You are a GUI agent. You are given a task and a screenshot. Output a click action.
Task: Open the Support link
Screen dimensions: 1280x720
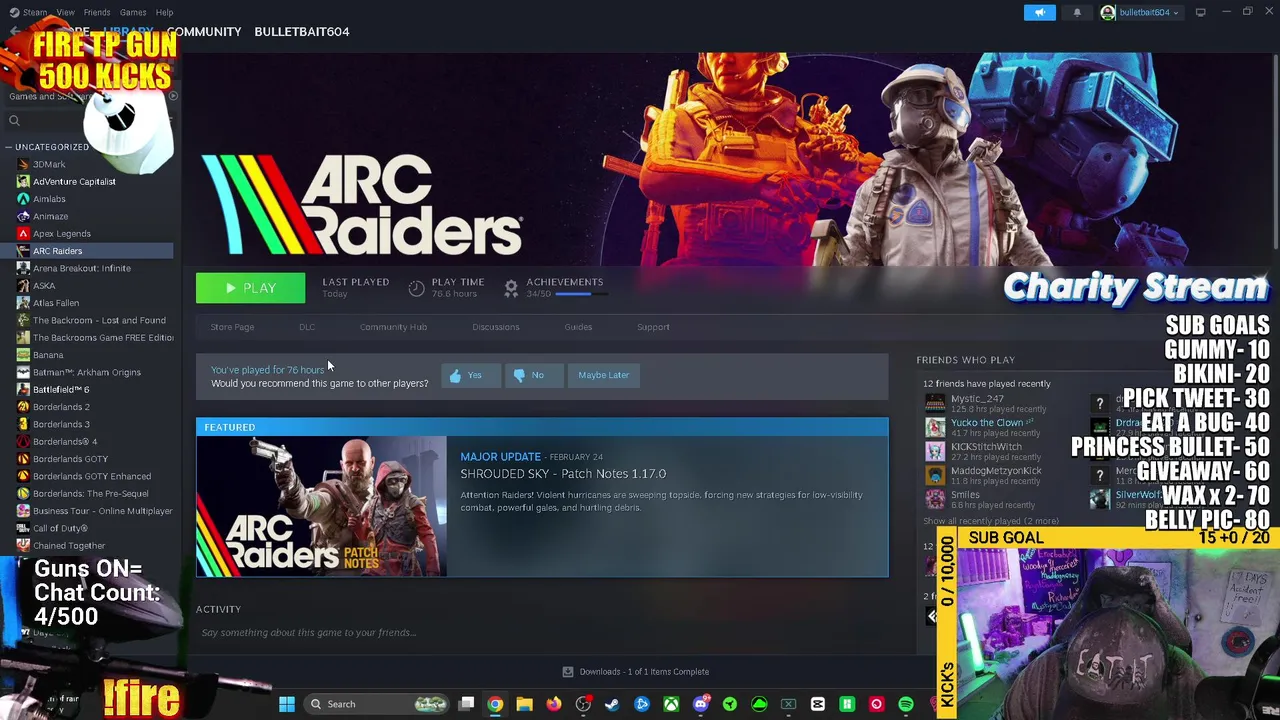coord(653,327)
